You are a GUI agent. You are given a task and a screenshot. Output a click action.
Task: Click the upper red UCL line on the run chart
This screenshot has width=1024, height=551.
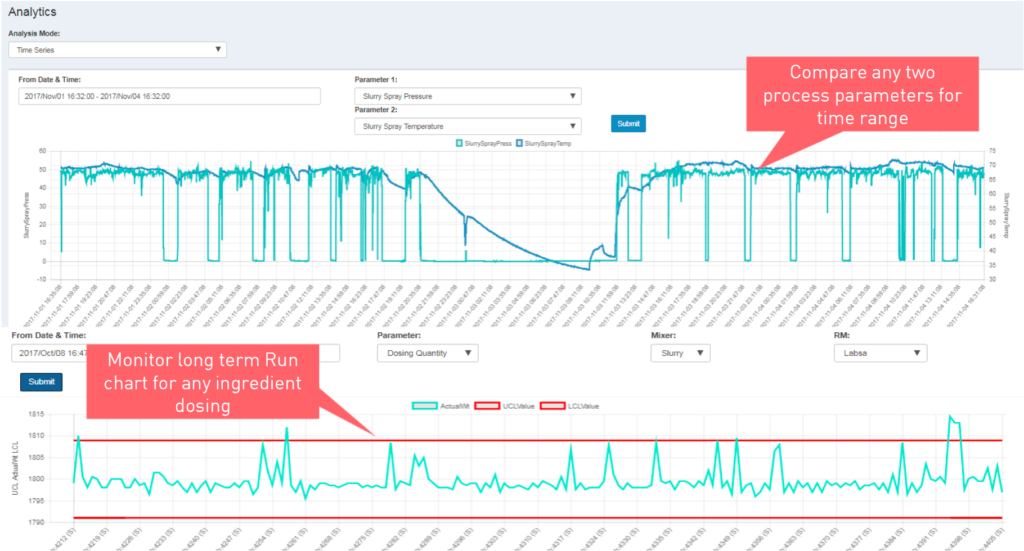600,440
